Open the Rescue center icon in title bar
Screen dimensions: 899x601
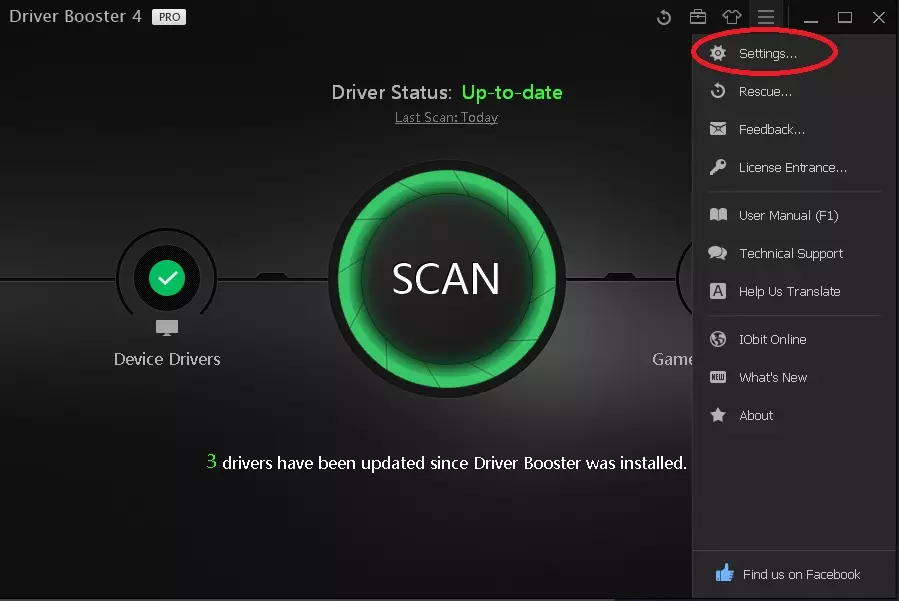coord(663,17)
